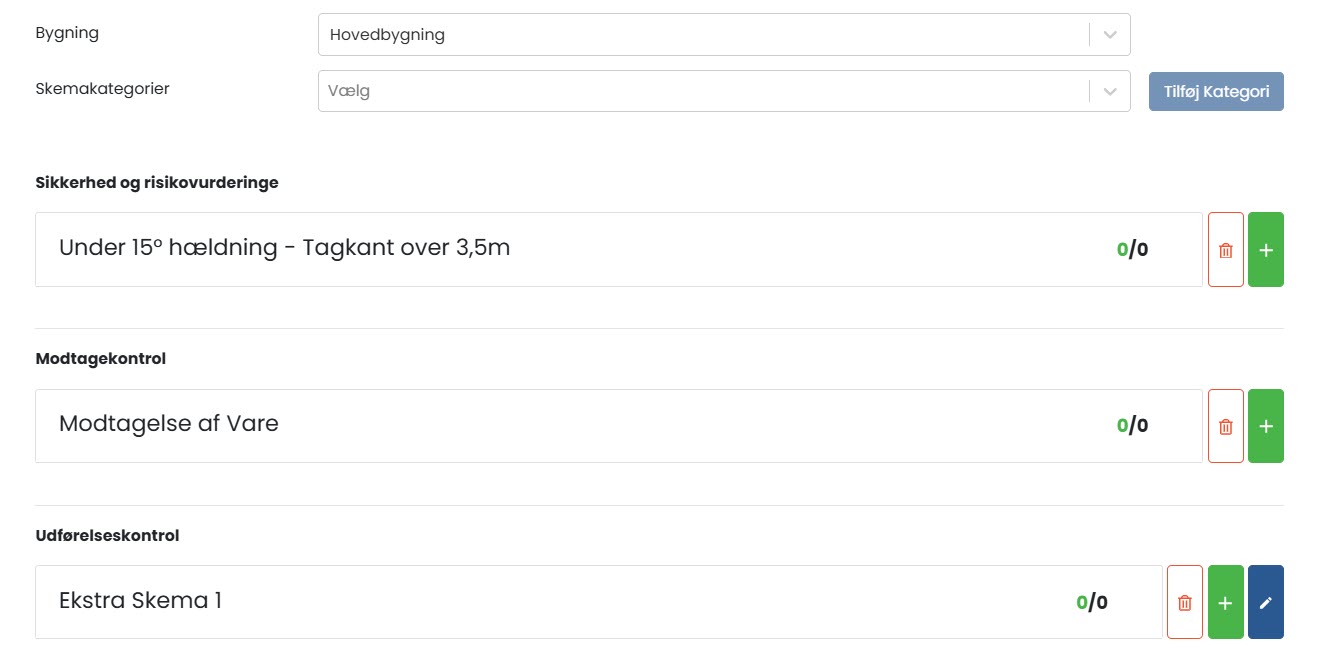Expand the Bygning dropdown chevron

1110,34
